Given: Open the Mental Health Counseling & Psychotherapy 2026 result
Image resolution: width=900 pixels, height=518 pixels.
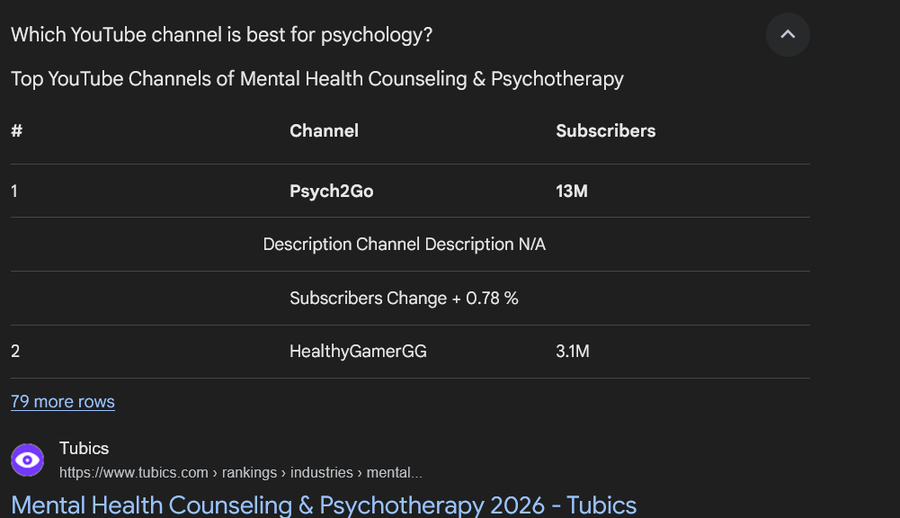Looking at the screenshot, I should [x=323, y=504].
